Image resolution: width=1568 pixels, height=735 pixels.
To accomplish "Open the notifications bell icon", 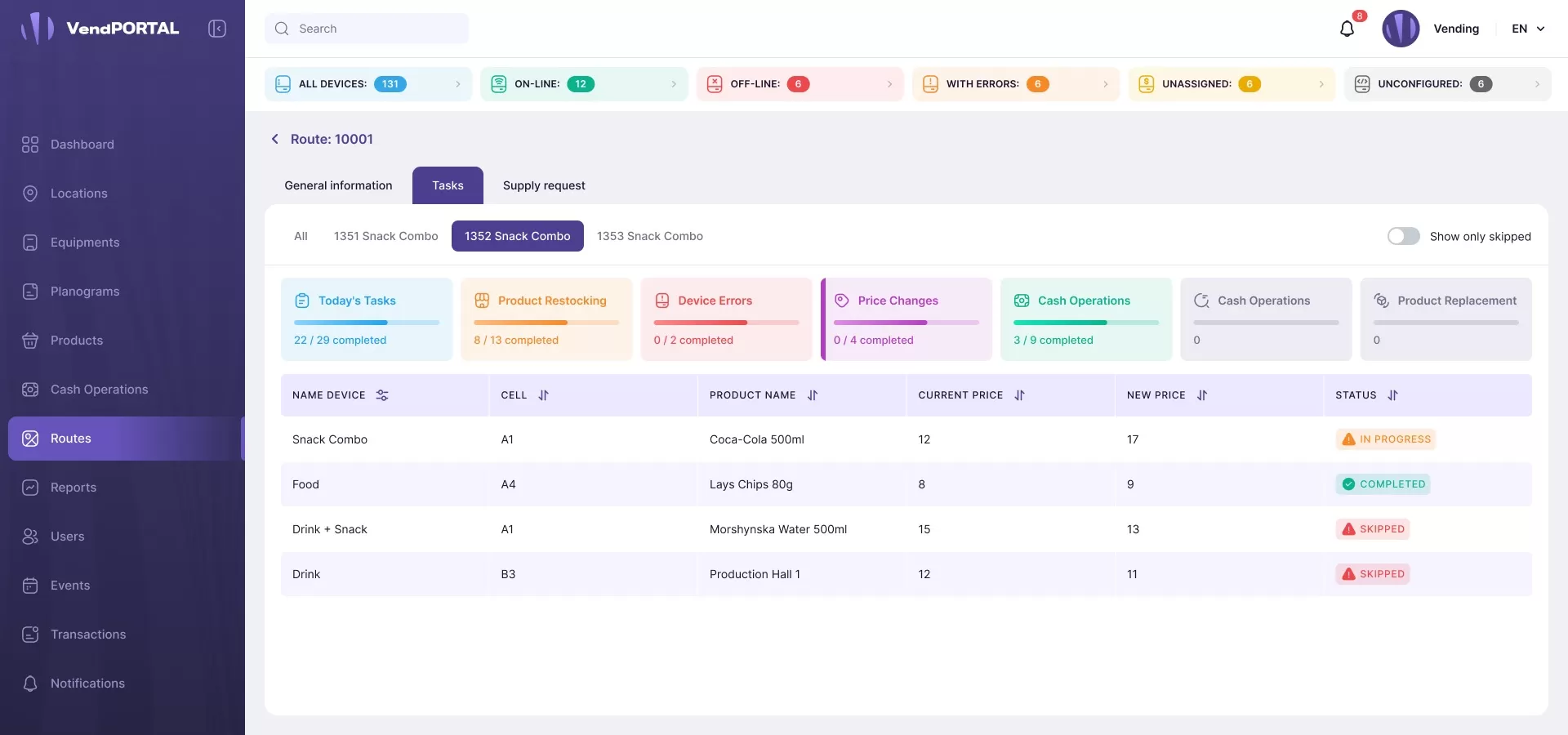I will coord(1347,29).
